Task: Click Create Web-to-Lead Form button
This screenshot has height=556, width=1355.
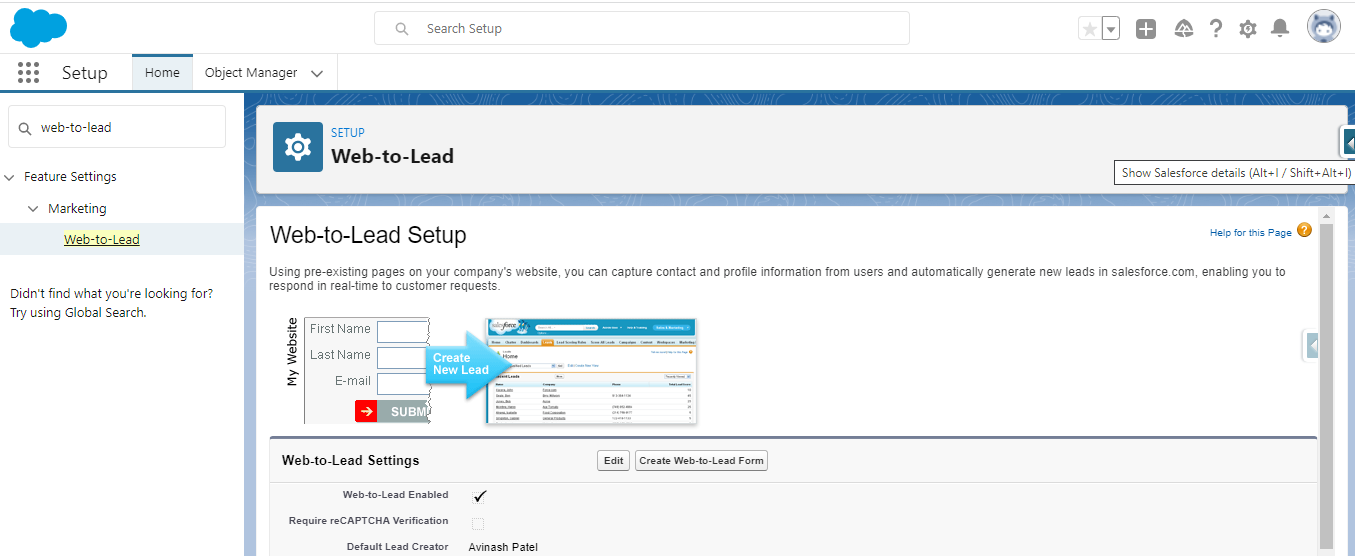Action: (701, 461)
